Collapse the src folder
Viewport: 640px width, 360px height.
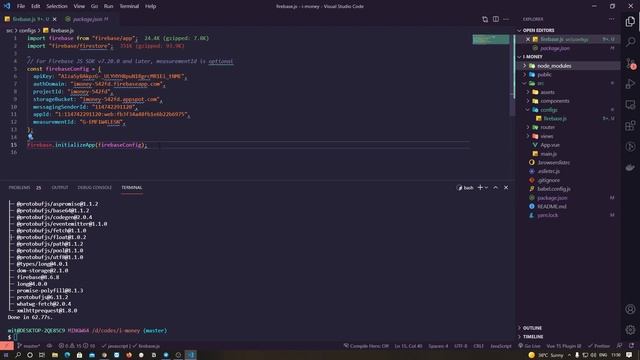pos(567,83)
